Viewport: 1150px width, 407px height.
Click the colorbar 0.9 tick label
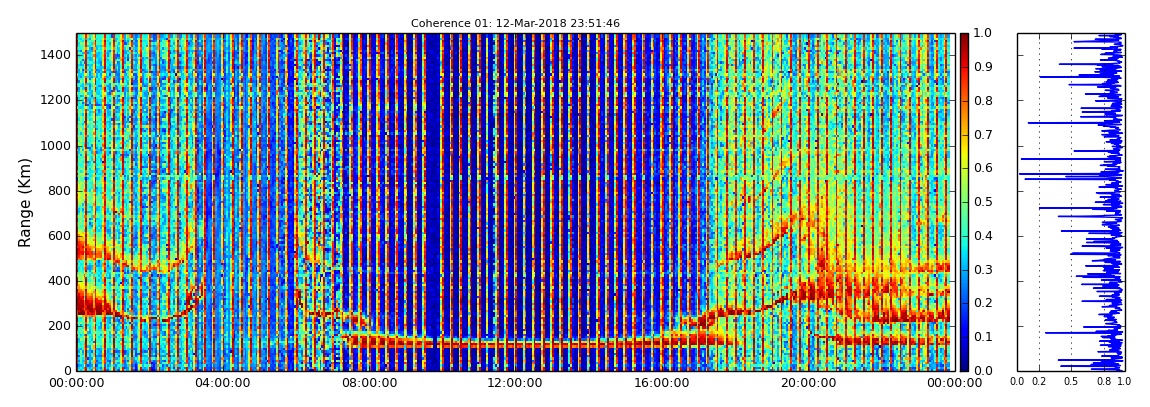(x=981, y=67)
